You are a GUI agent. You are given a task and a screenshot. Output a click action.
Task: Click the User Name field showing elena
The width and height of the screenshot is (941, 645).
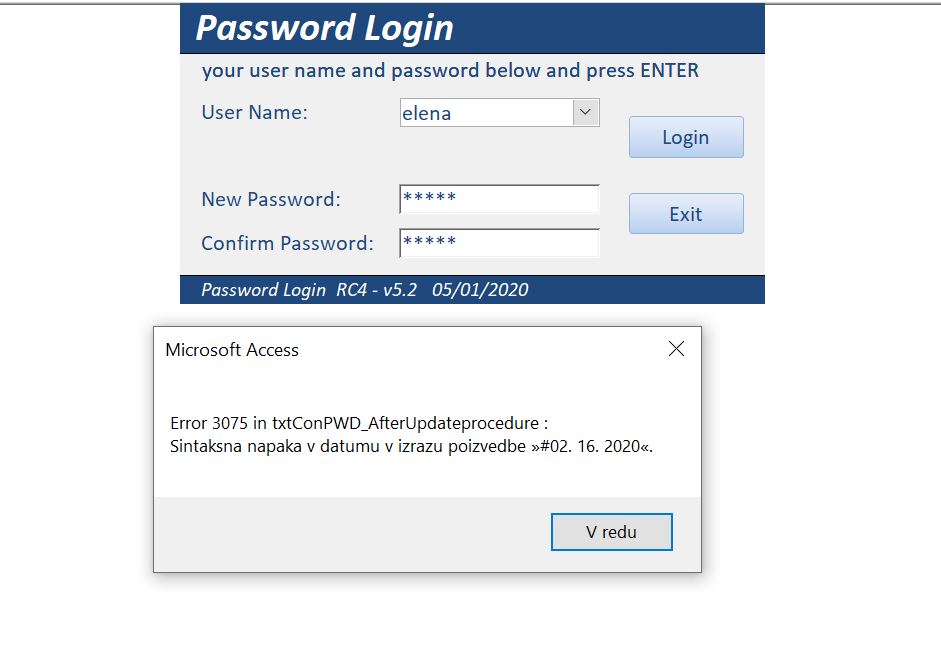[x=486, y=113]
